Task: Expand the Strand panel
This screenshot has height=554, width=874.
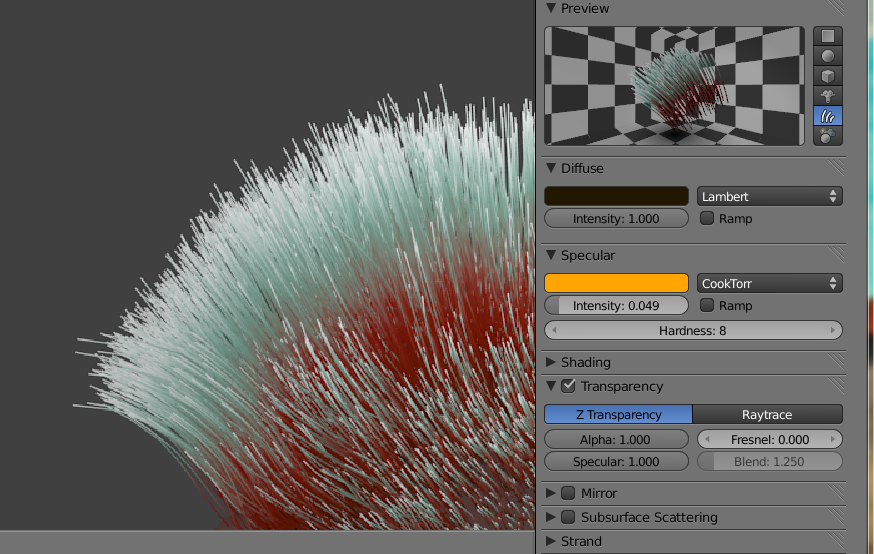Action: 551,541
